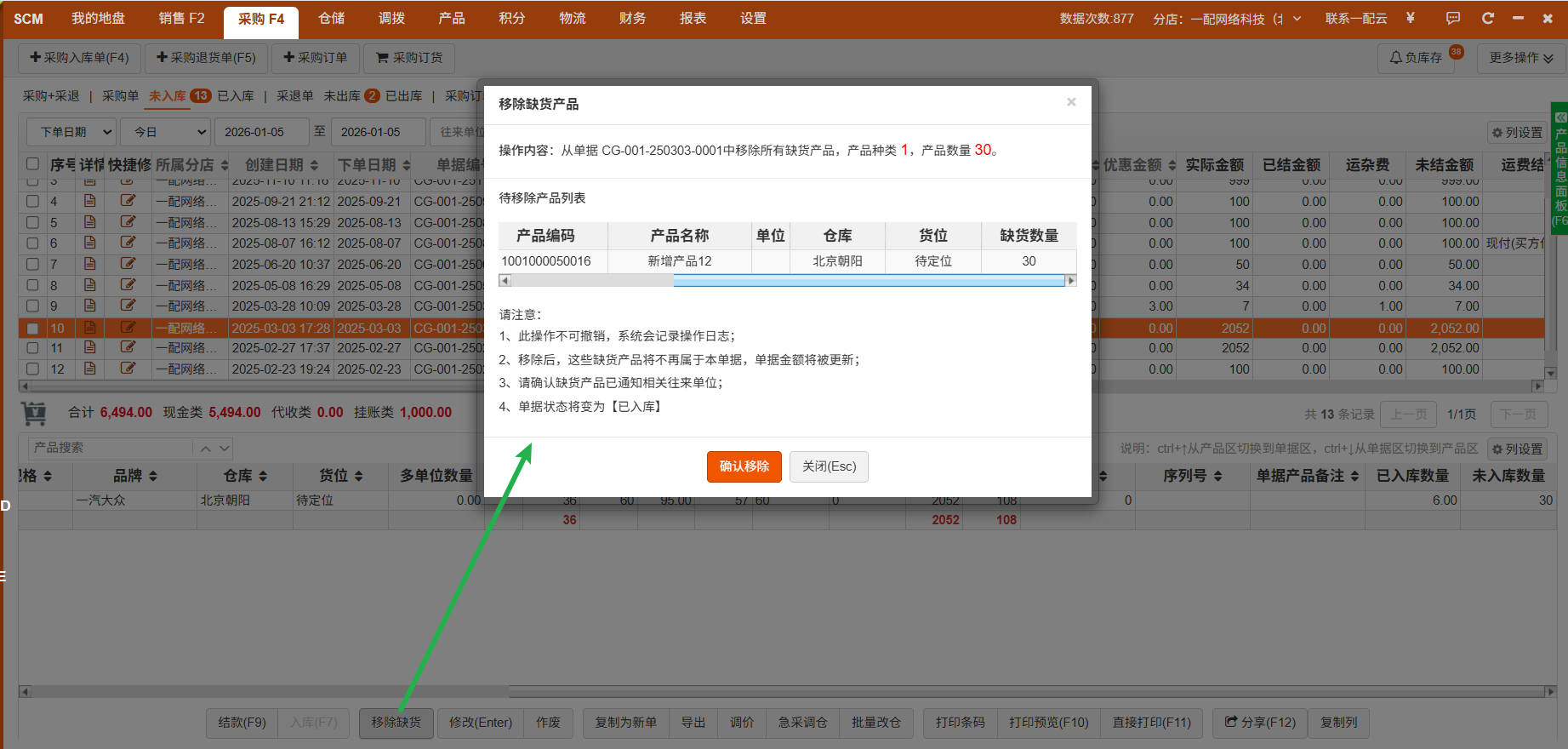The image size is (1568, 749).
Task: Switch to the 仓储 menu tab
Action: point(332,19)
